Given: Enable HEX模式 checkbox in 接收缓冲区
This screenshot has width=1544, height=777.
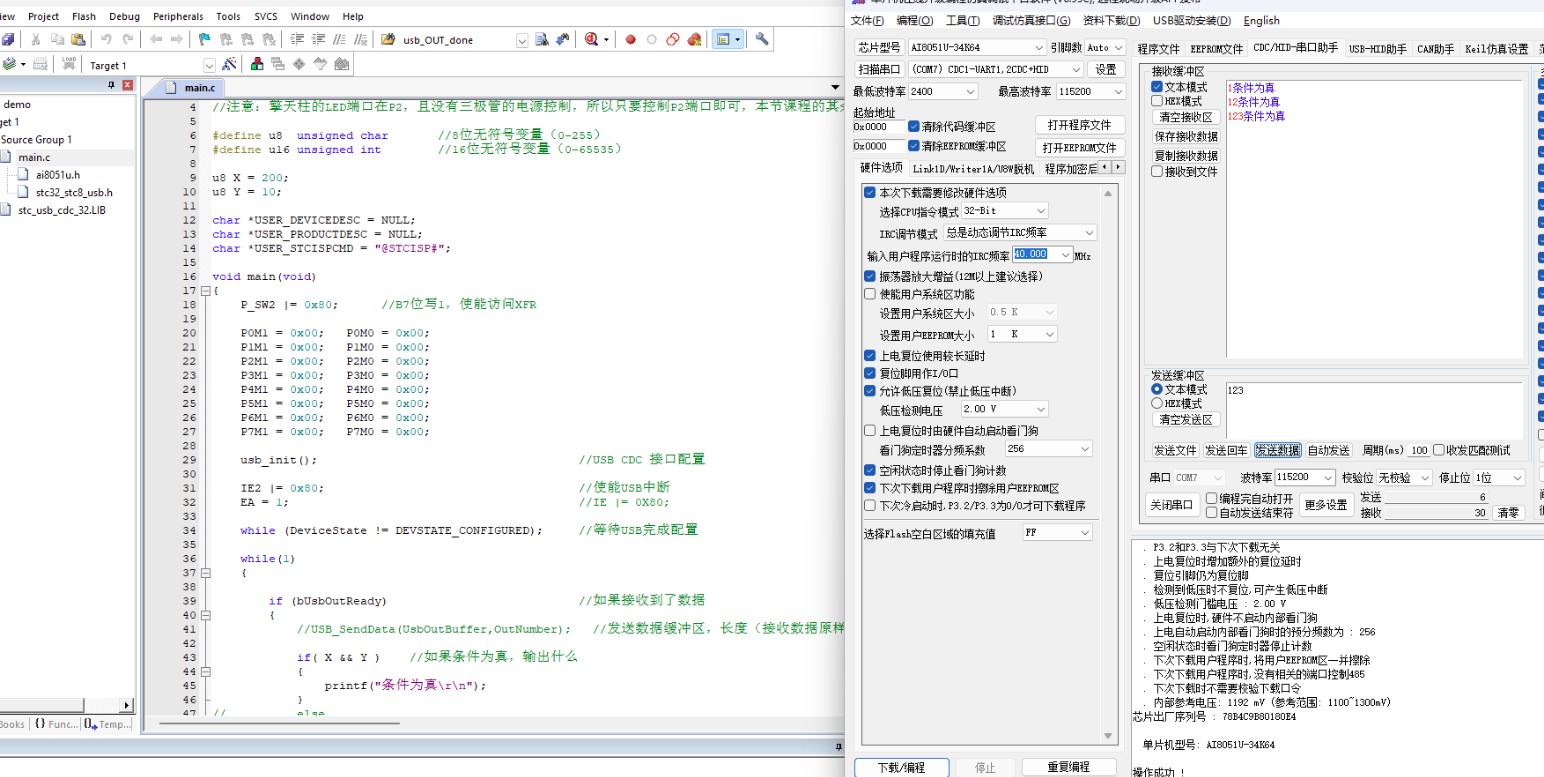Looking at the screenshot, I should pyautogui.click(x=1157, y=101).
